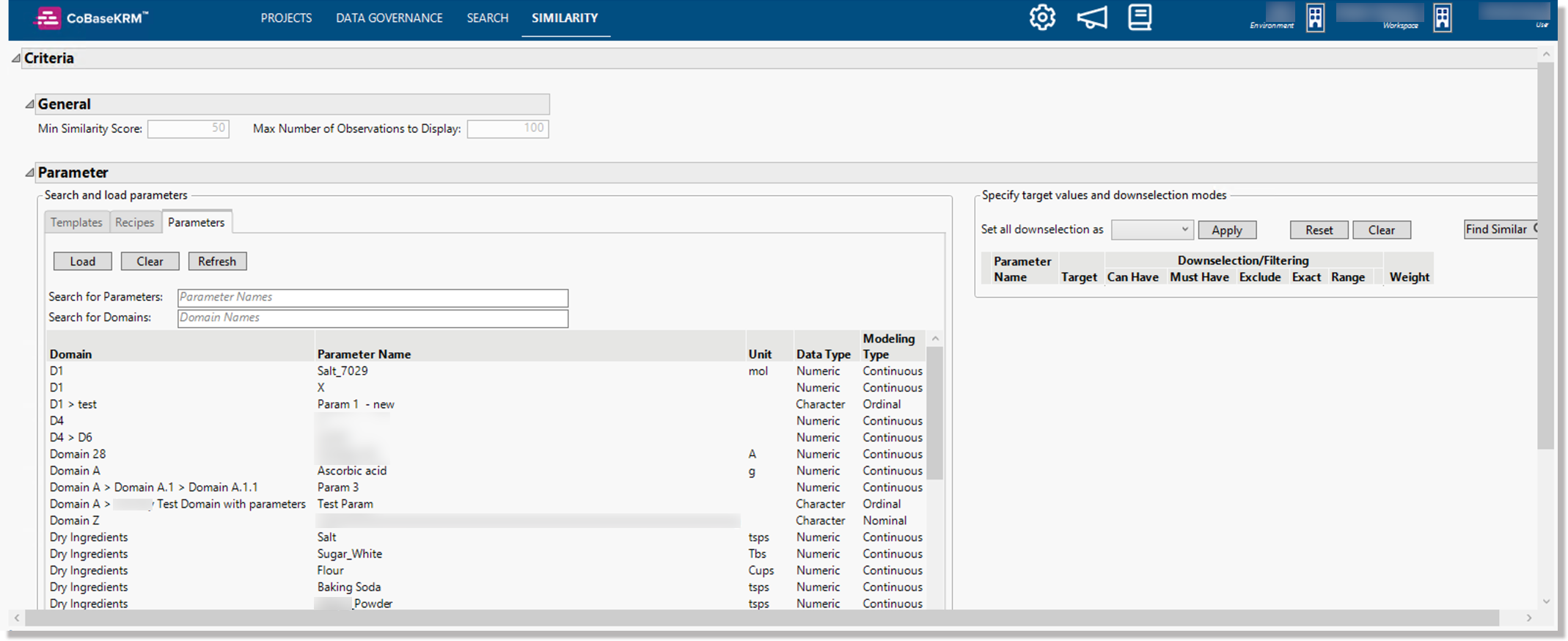Click the Target column header
Viewport: 1568px width, 641px height.
coord(1079,277)
